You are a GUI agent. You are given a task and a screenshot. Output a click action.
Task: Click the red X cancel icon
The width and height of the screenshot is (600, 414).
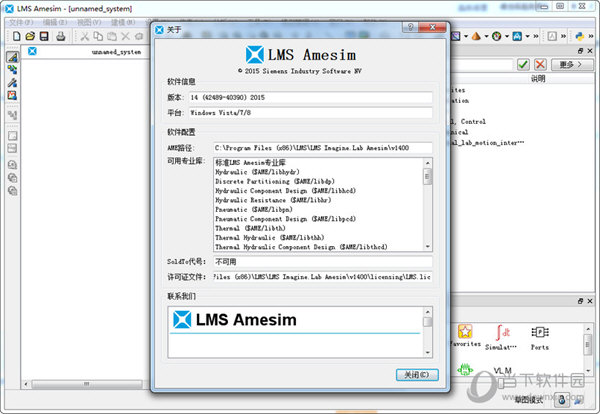(x=540, y=64)
